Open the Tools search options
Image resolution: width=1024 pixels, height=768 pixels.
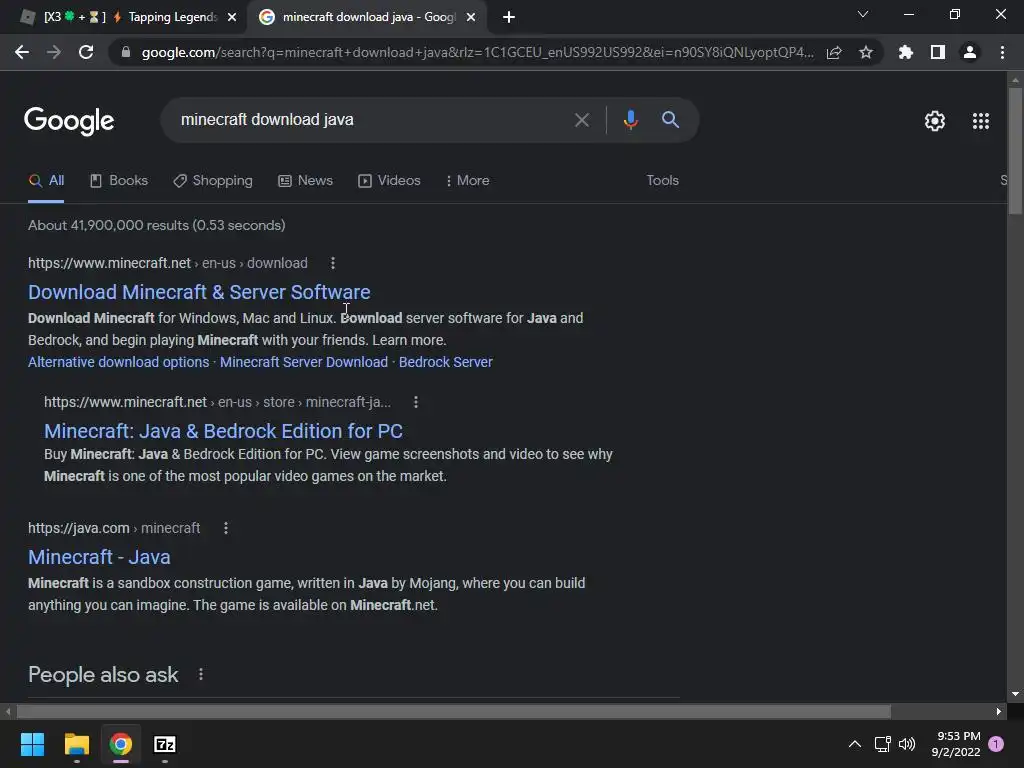tap(662, 181)
